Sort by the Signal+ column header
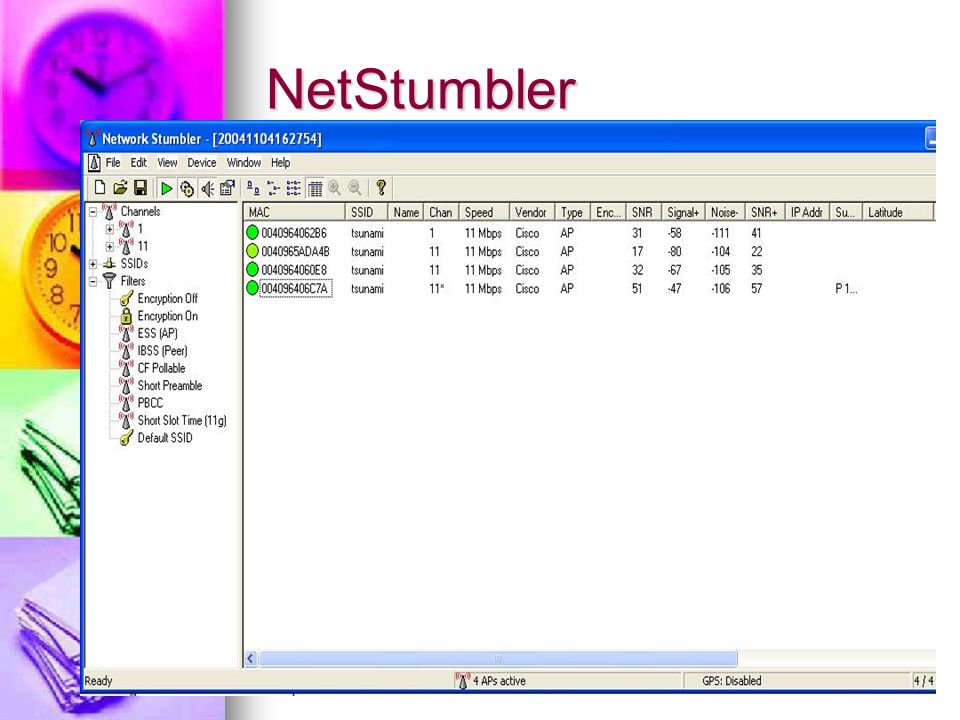Viewport: 960px width, 720px height. 683,212
